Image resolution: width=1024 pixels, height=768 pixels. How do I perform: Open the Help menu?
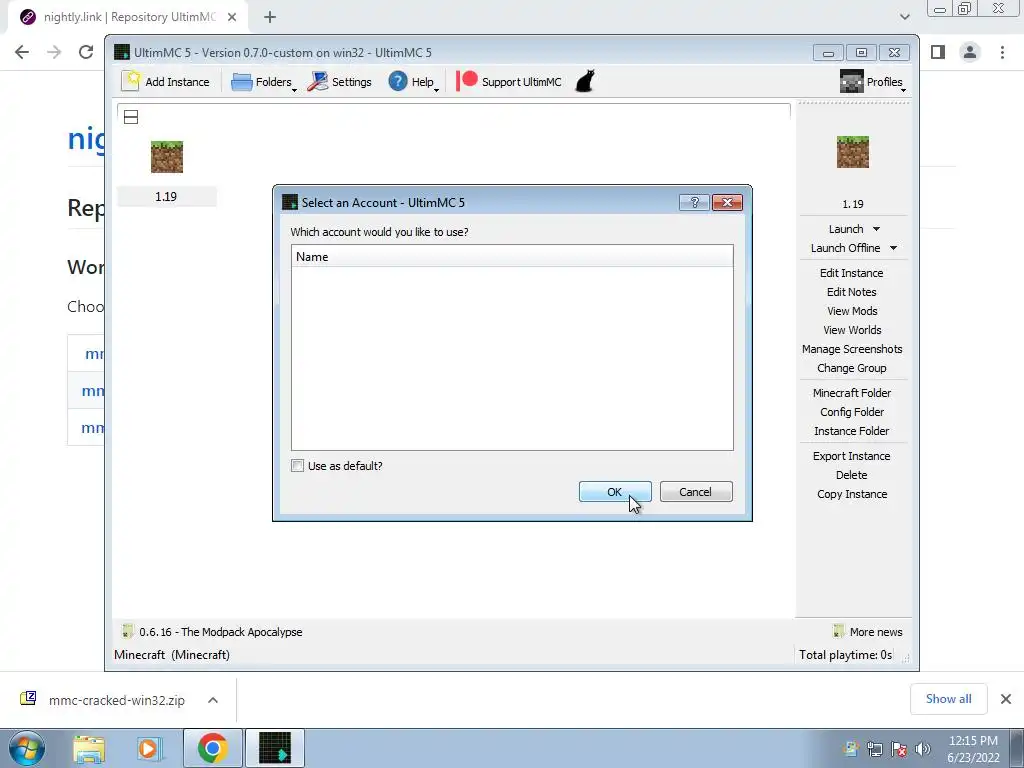pos(413,82)
